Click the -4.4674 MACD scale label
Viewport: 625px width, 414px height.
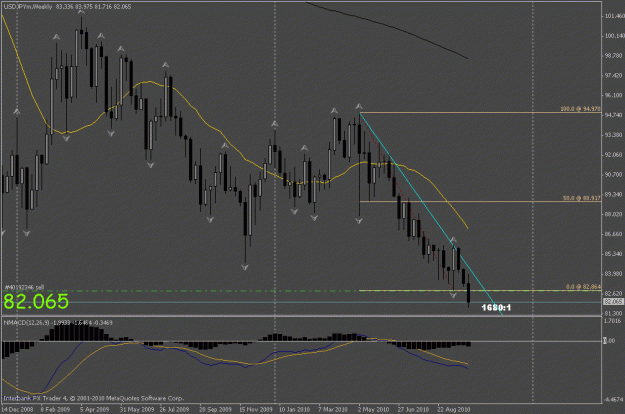[614, 399]
